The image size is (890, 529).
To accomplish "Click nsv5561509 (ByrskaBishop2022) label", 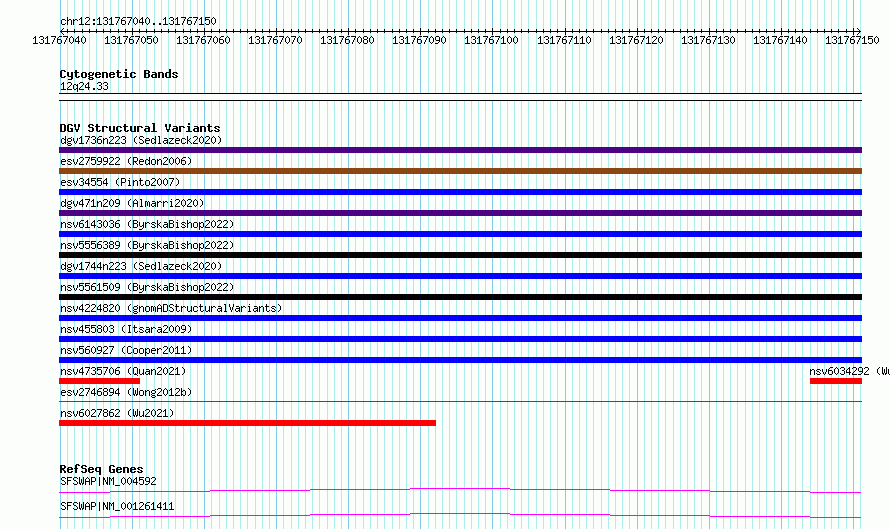I will pyautogui.click(x=147, y=287).
